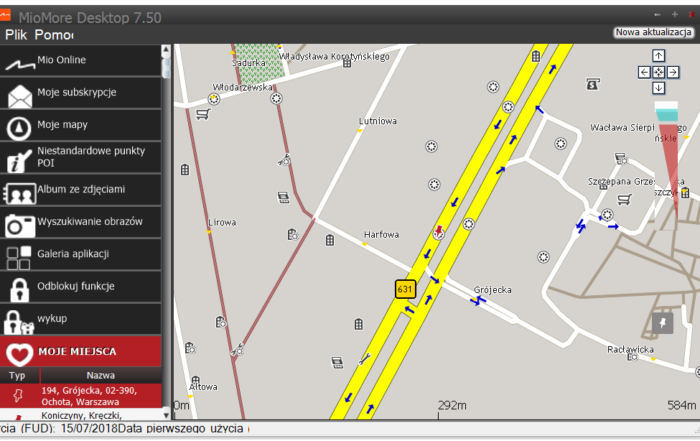
Task: Click the Nowa aktualizacja button
Action: point(654,32)
